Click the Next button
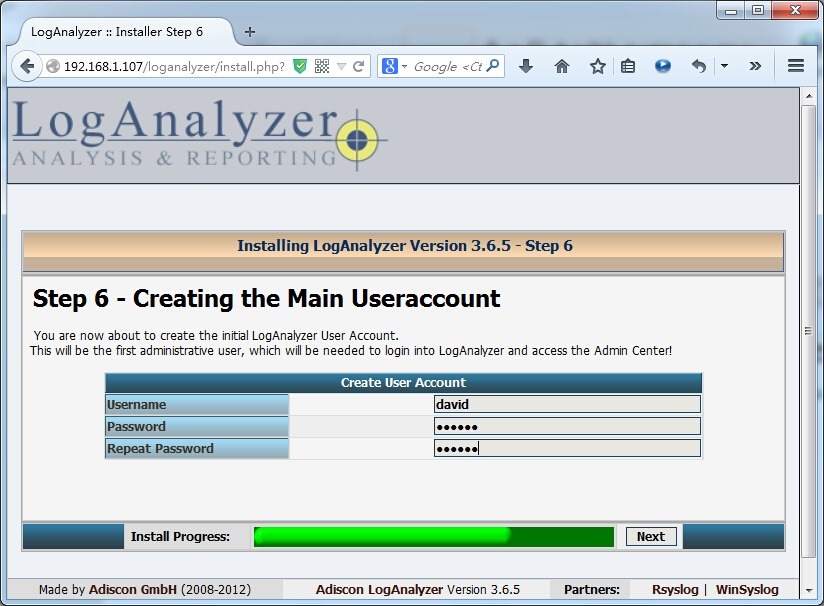824x606 pixels. (650, 536)
